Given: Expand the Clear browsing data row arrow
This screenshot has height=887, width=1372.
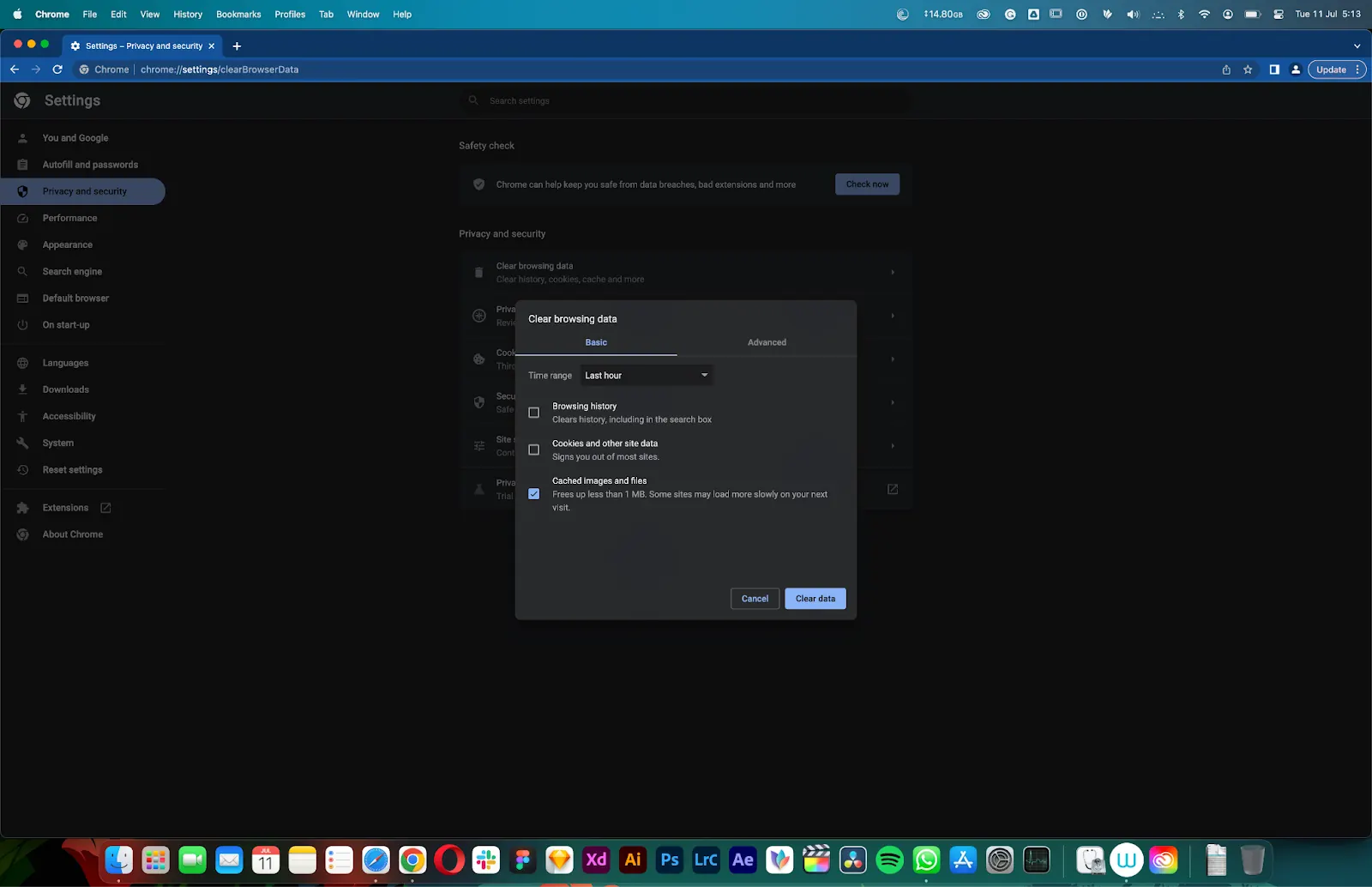Looking at the screenshot, I should point(893,272).
